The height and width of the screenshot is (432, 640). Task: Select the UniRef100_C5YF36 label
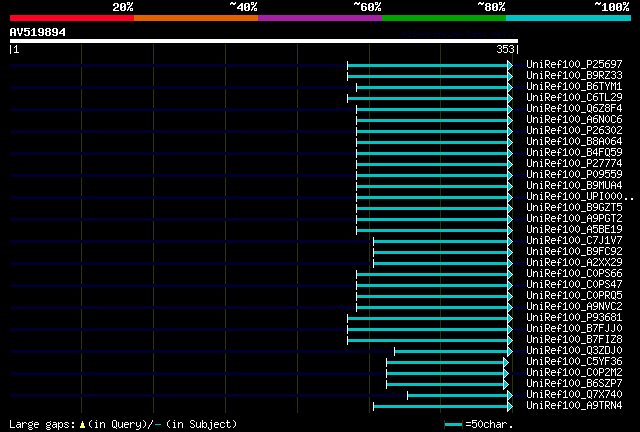click(574, 362)
